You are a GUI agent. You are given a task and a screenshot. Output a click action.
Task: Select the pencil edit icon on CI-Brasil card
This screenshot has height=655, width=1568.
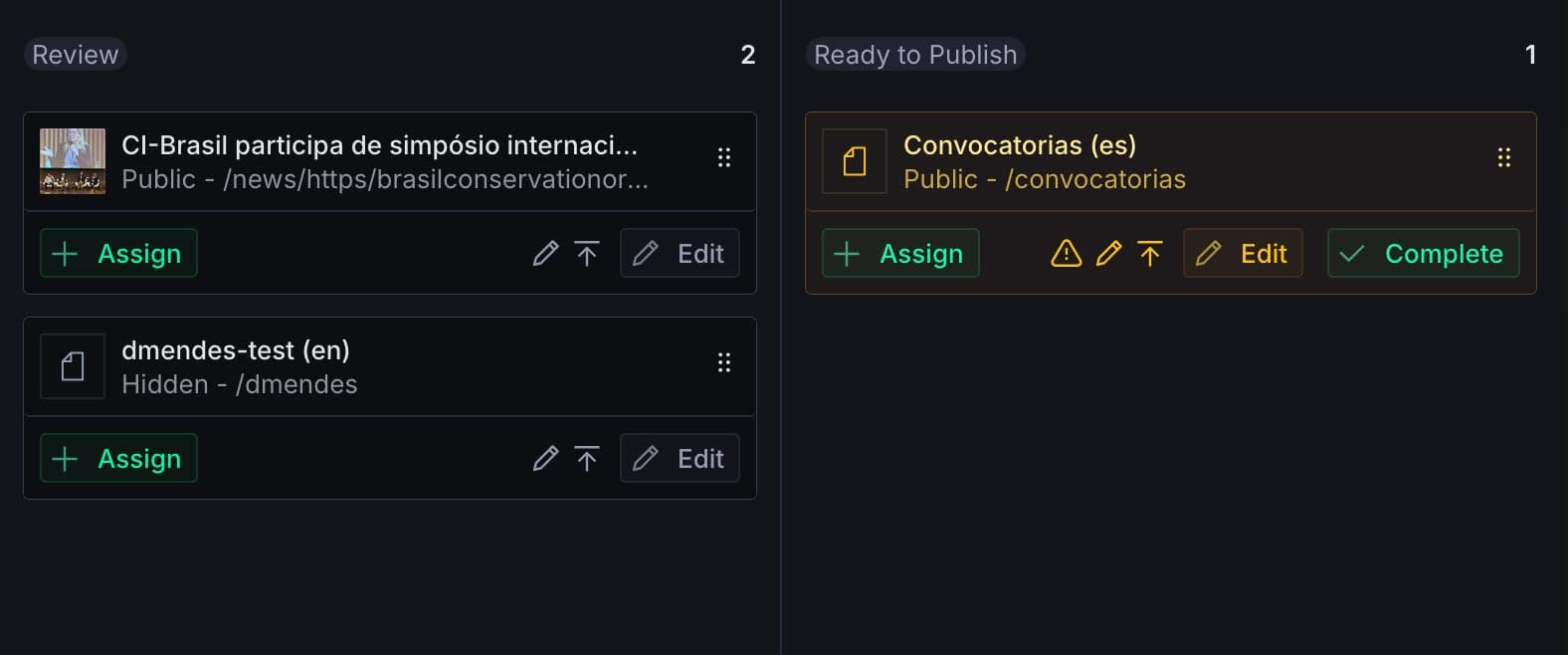[545, 254]
